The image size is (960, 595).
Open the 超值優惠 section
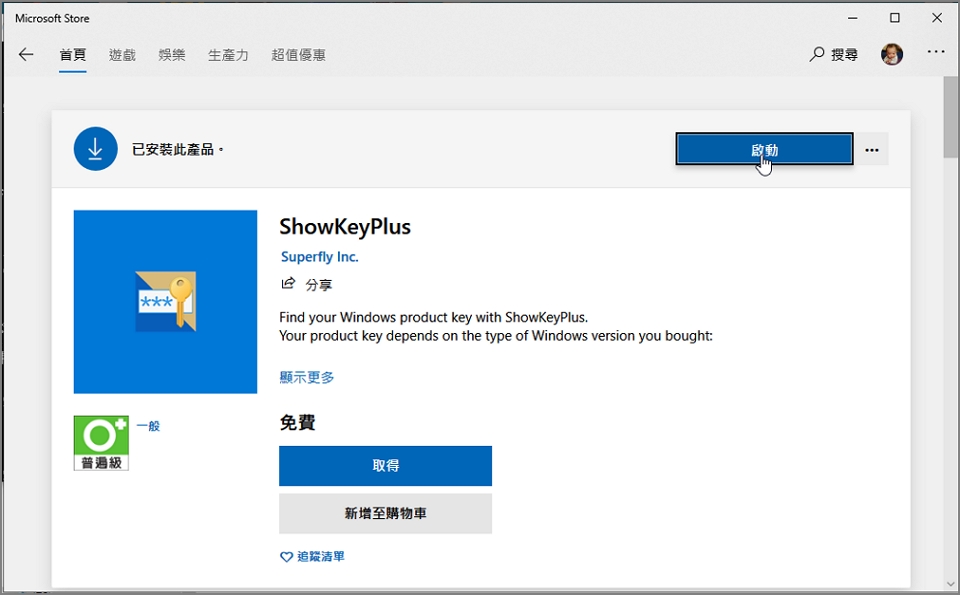tap(298, 55)
